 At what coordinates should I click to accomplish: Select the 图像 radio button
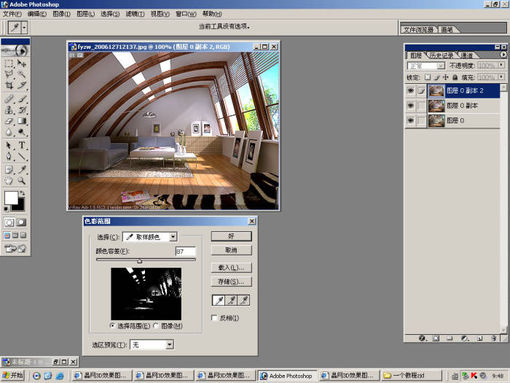[x=156, y=326]
